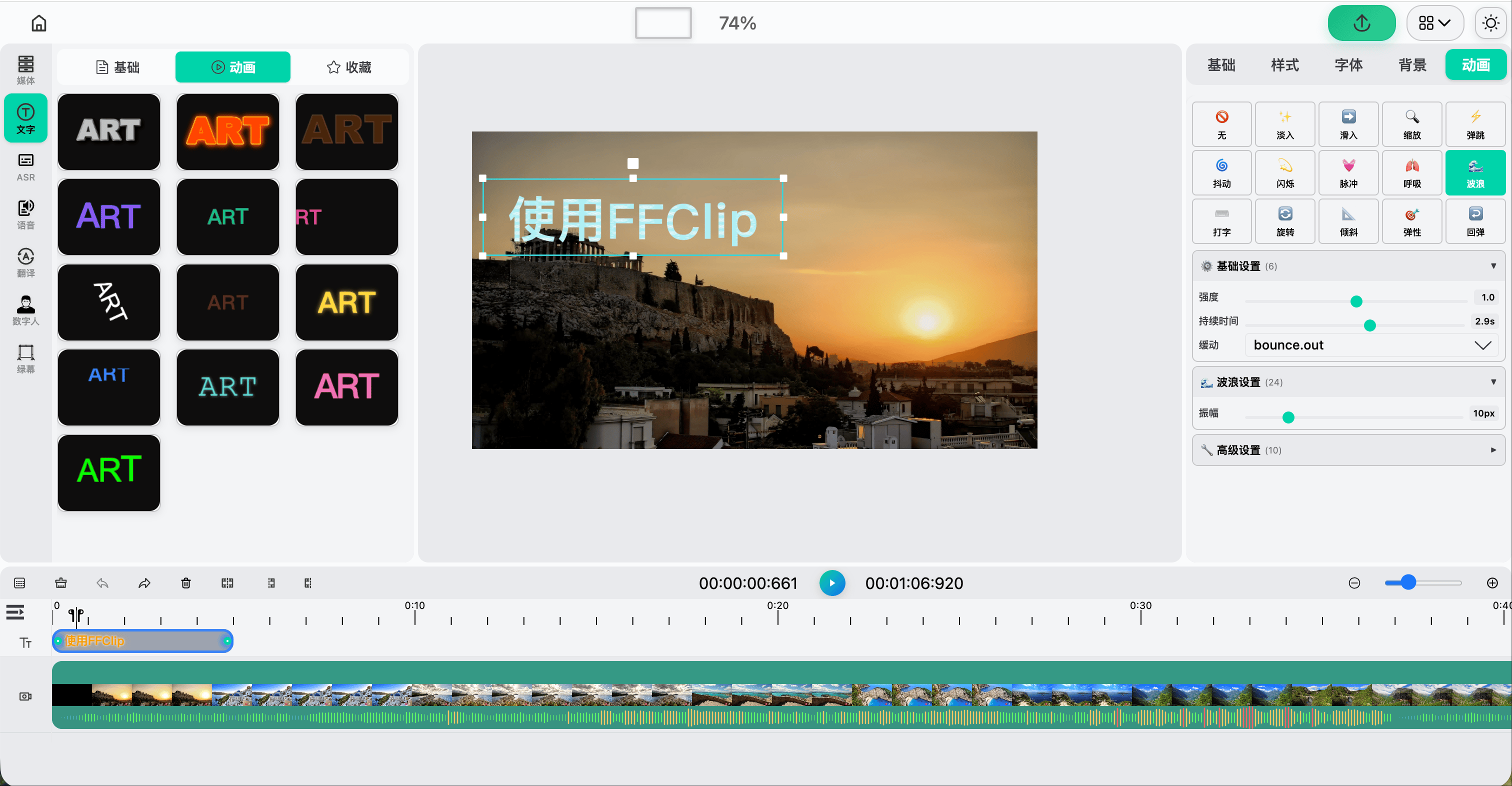The height and width of the screenshot is (786, 1512).
Task: Select the green ART text preset thumbnail
Action: coord(109,472)
